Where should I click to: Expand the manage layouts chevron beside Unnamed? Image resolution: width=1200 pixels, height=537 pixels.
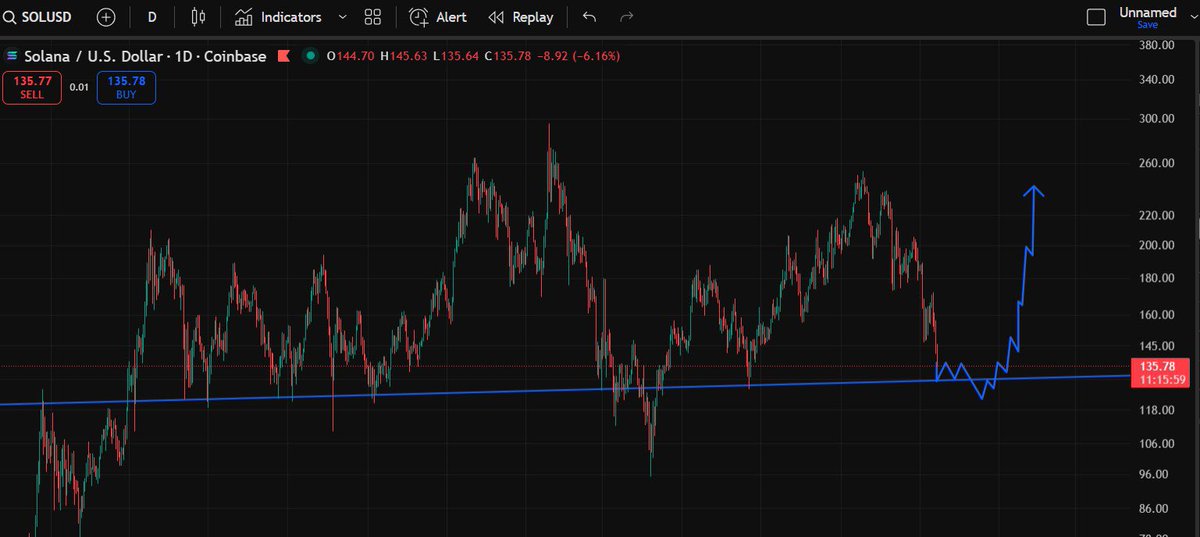pyautogui.click(x=1194, y=17)
